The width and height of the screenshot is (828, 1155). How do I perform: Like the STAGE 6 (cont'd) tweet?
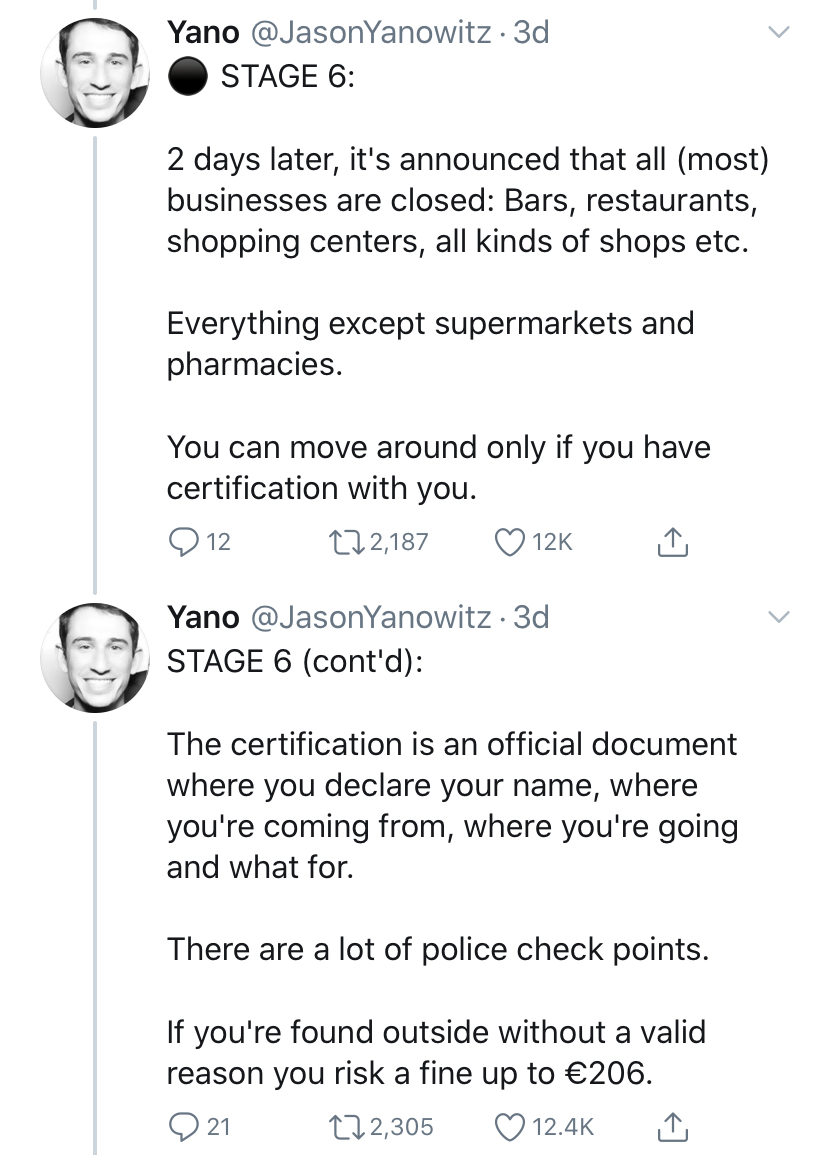pos(510,1127)
